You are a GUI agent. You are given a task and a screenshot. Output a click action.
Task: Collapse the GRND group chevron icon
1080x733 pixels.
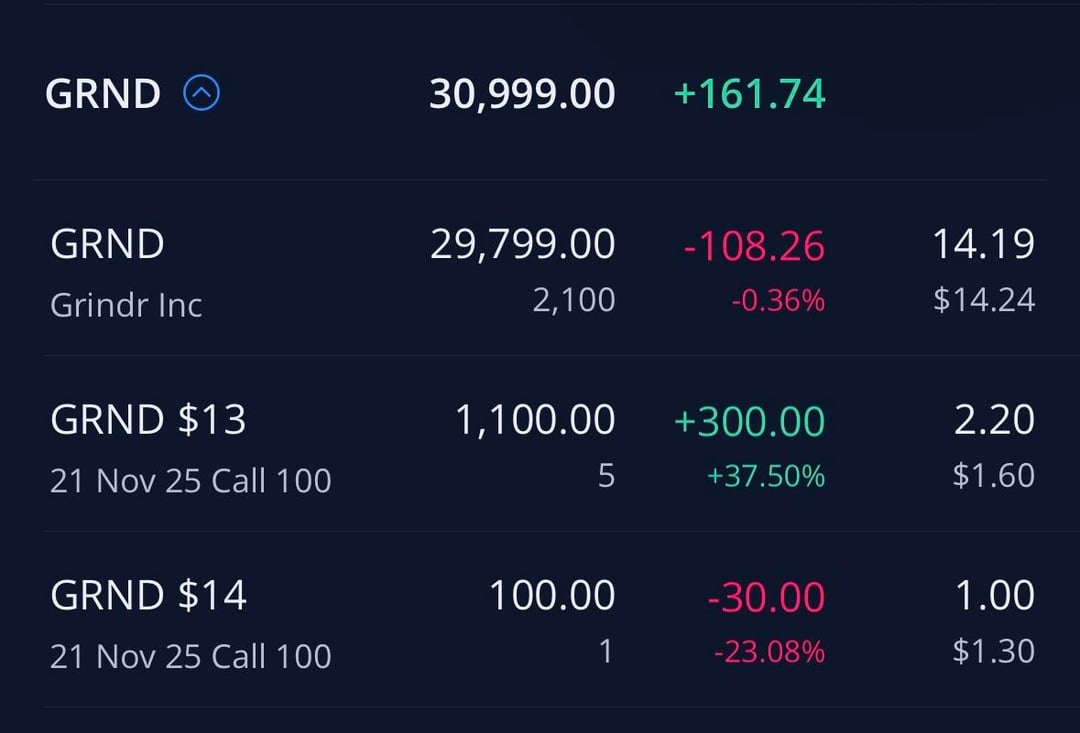point(201,94)
